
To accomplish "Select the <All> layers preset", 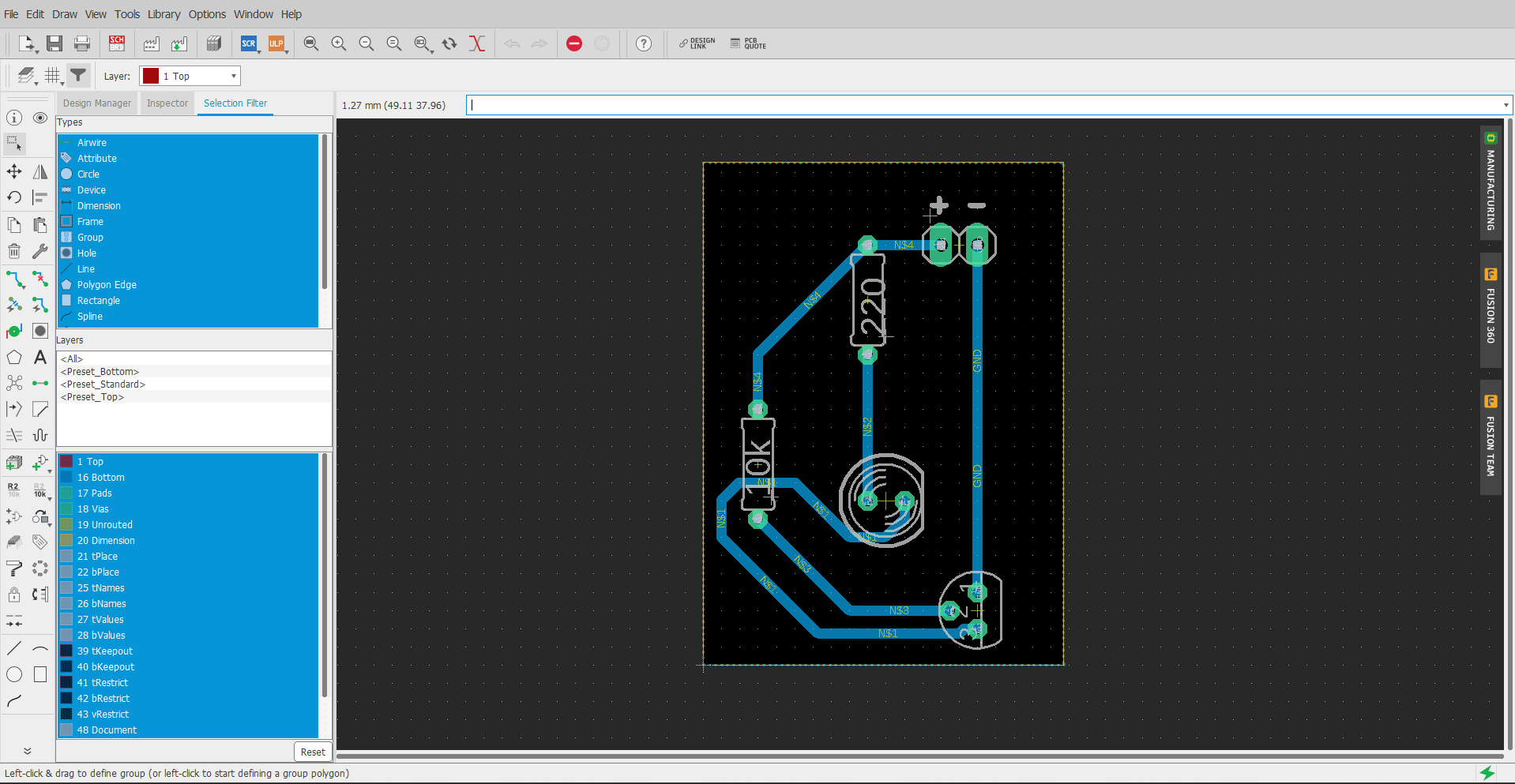I will [194, 359].
